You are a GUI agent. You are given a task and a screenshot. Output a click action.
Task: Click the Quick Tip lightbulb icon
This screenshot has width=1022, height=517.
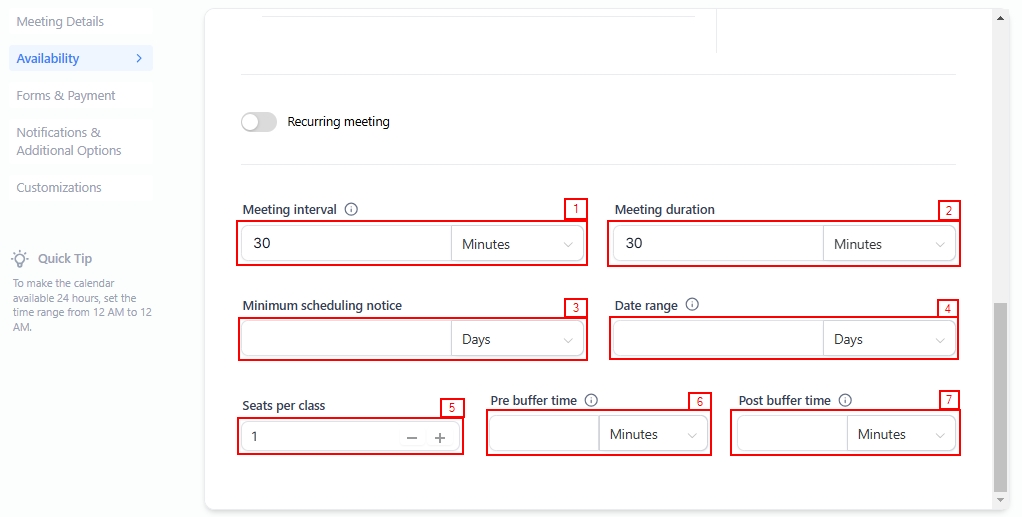click(x=20, y=258)
